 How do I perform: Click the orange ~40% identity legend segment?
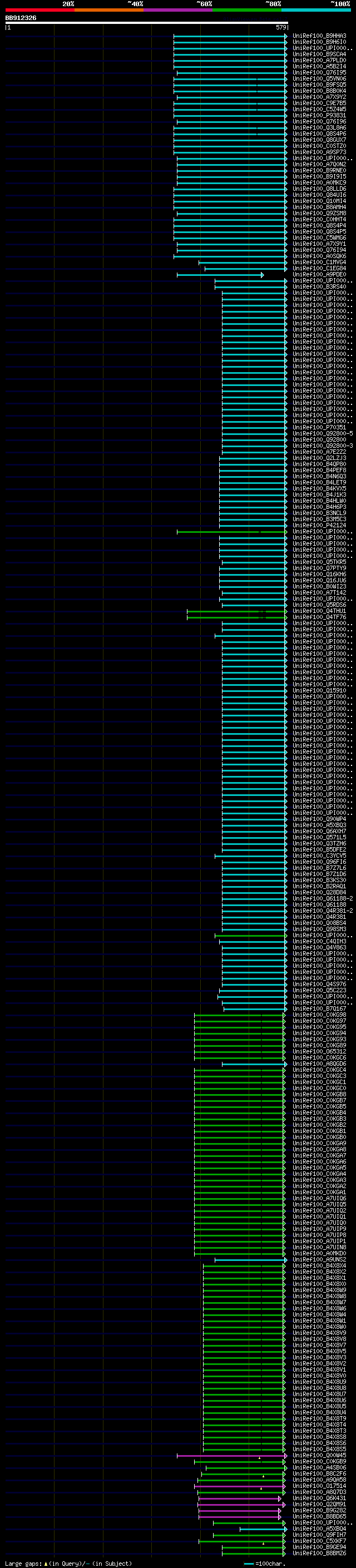pyautogui.click(x=109, y=10)
